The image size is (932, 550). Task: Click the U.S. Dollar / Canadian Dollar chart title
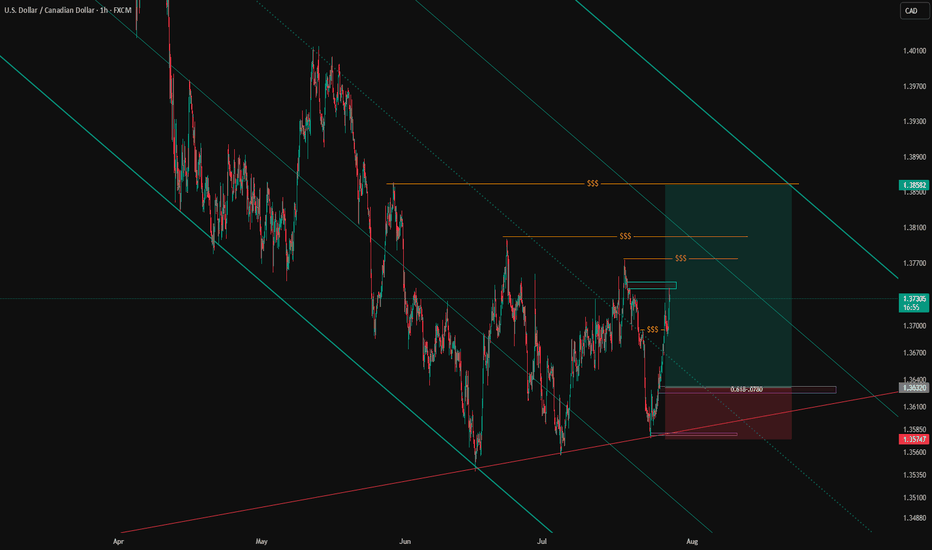tap(68, 10)
